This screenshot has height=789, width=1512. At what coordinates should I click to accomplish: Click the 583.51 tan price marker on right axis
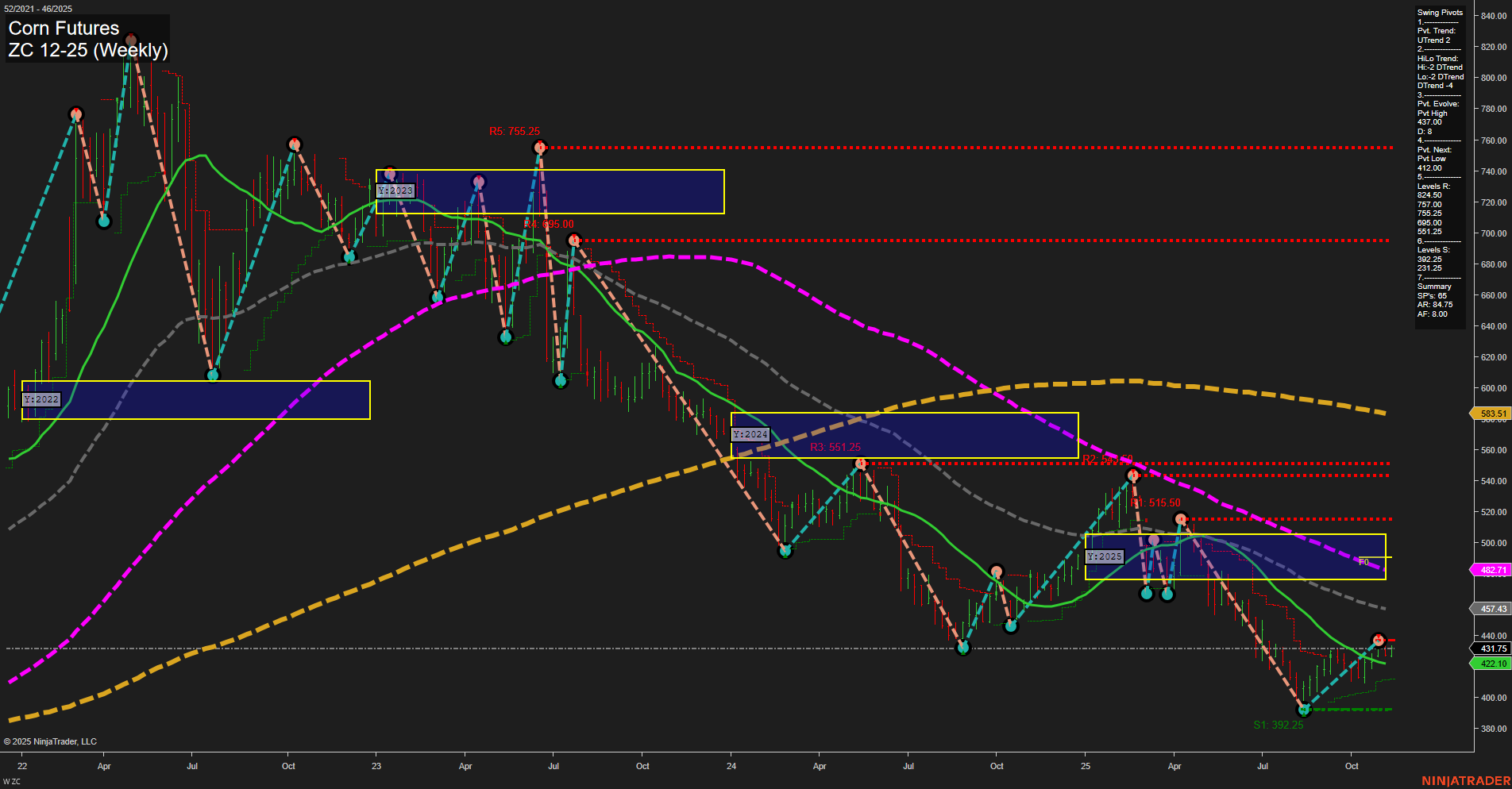tap(1491, 414)
